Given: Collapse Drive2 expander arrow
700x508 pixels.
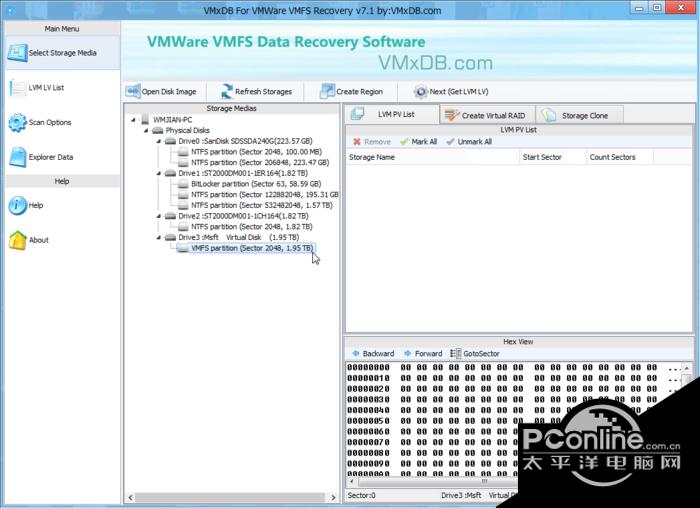Looking at the screenshot, I should [158, 216].
